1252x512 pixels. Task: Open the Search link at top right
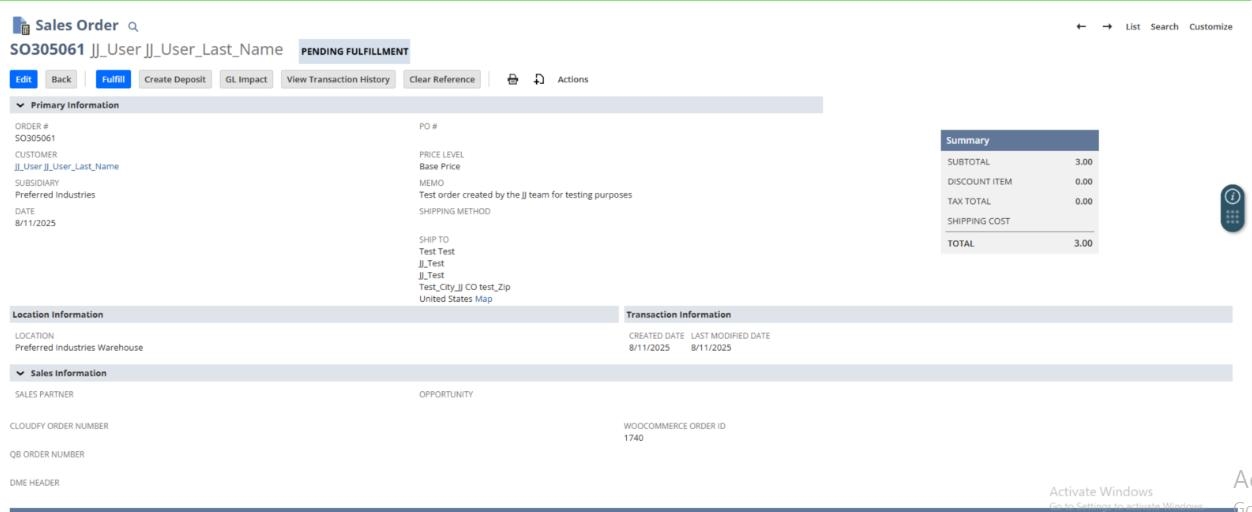click(1164, 26)
